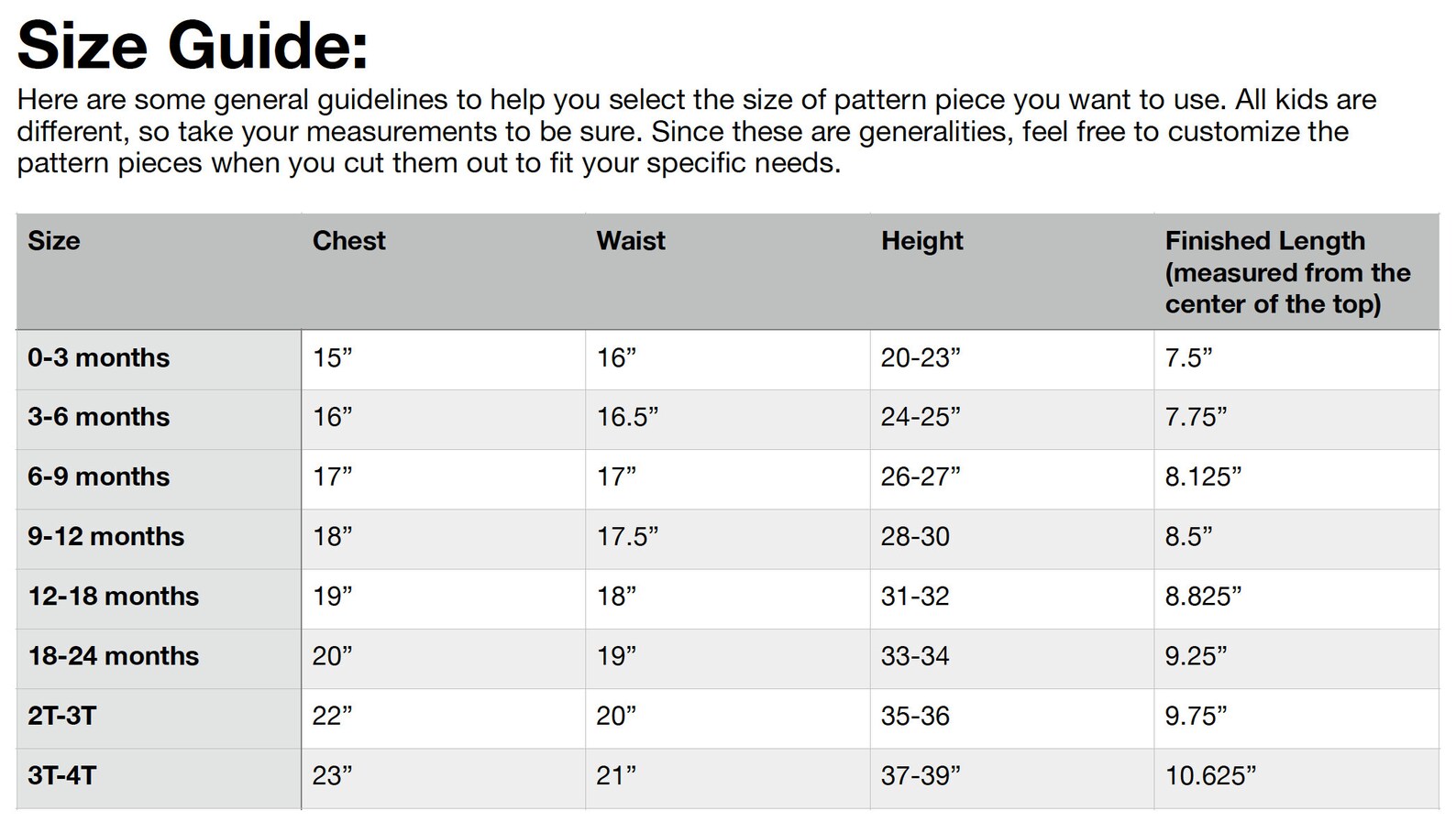Click the "6-9 months" row label

tap(98, 477)
